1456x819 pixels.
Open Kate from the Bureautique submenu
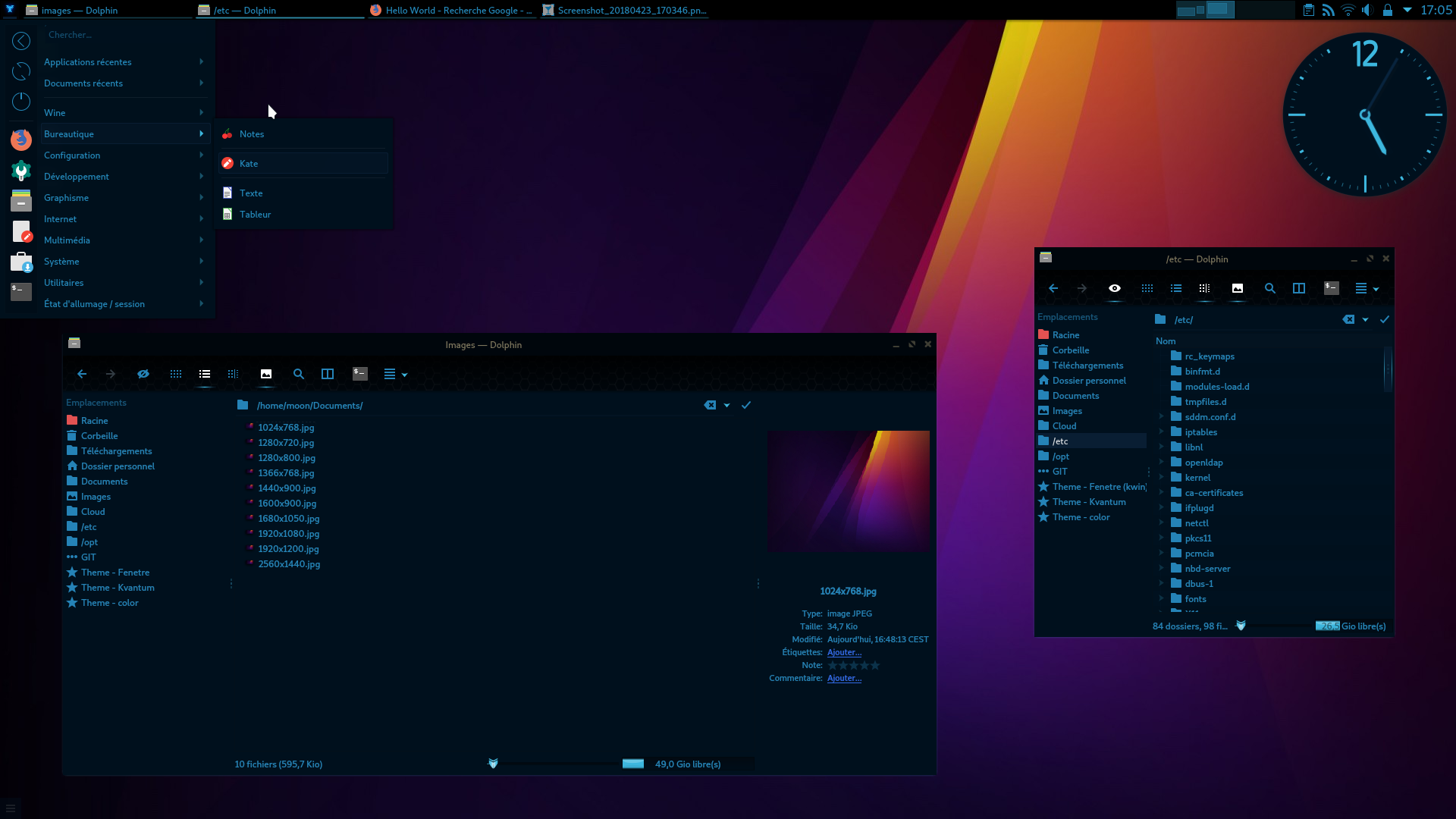click(x=249, y=164)
